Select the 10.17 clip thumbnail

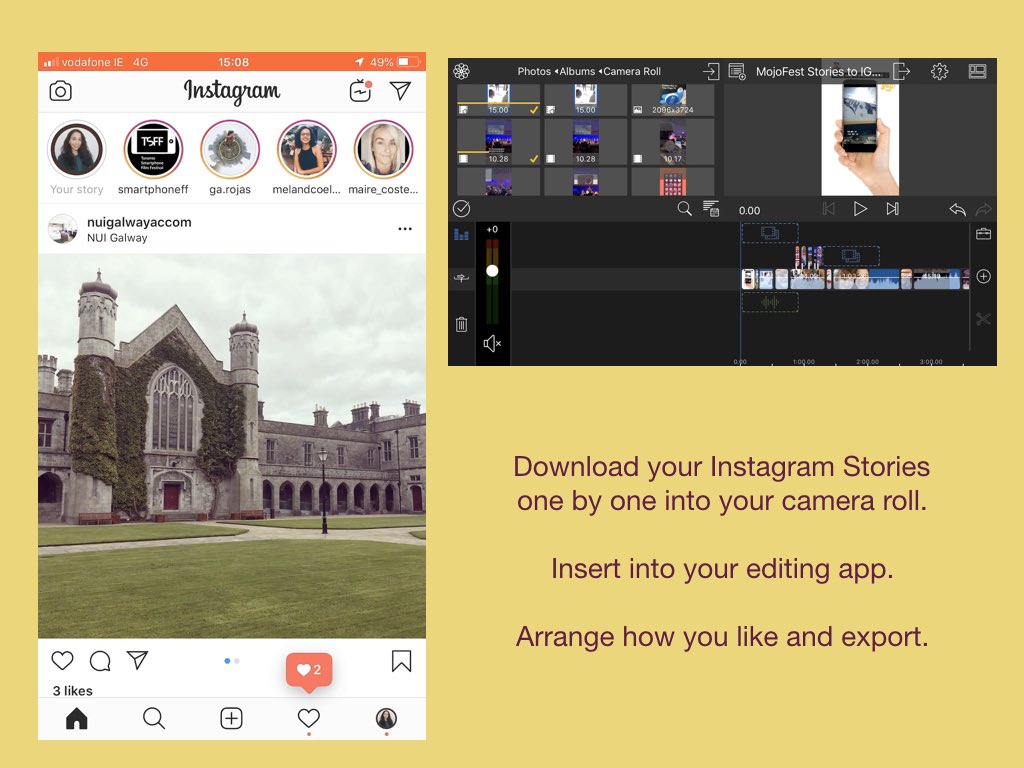[x=673, y=141]
